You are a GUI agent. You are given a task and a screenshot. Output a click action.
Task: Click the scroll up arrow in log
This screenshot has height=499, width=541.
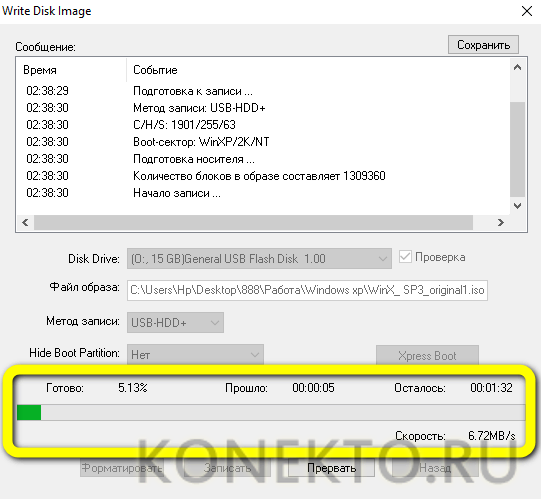(517, 68)
